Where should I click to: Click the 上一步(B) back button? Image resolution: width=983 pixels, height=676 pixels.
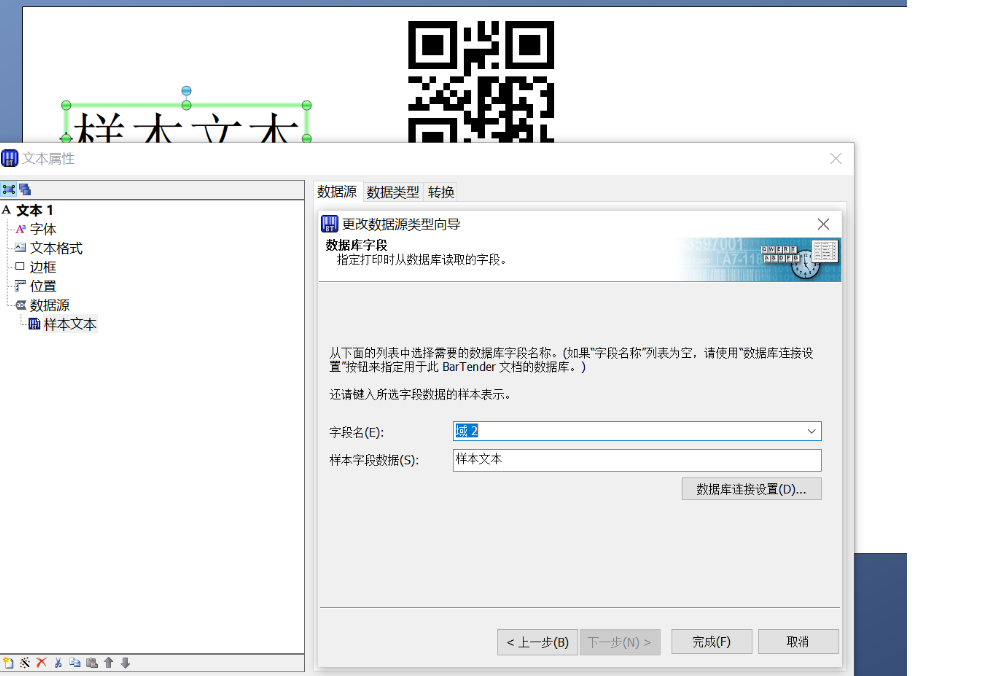tap(537, 642)
